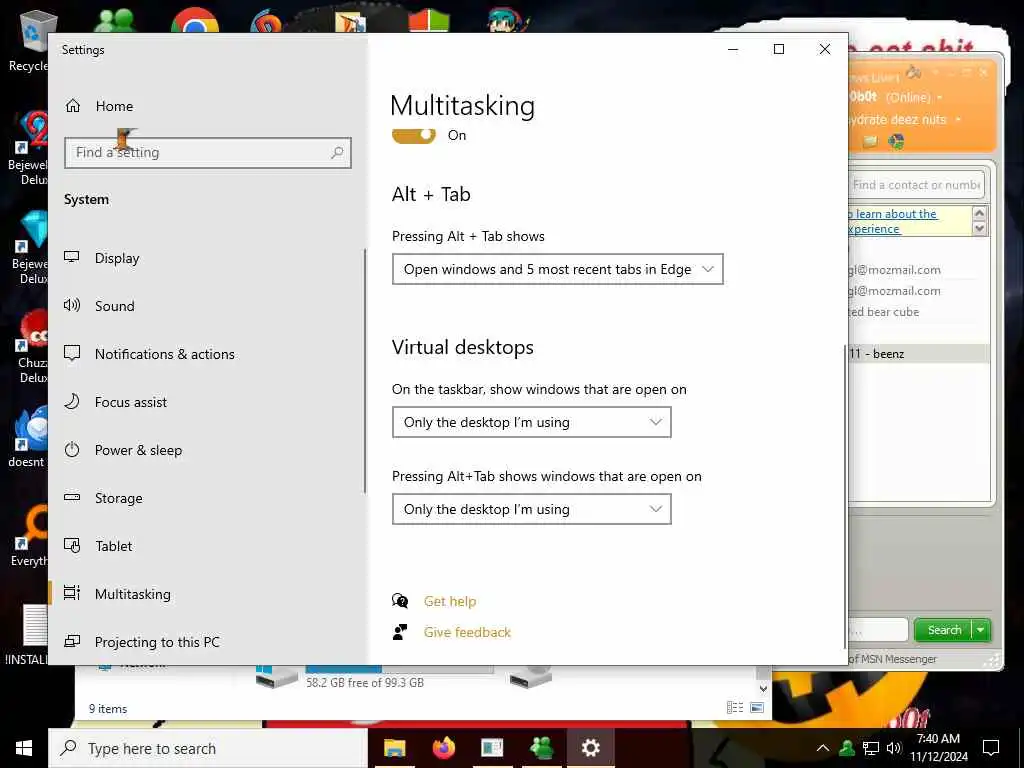Select the beenz group row in Messenger

click(x=918, y=354)
